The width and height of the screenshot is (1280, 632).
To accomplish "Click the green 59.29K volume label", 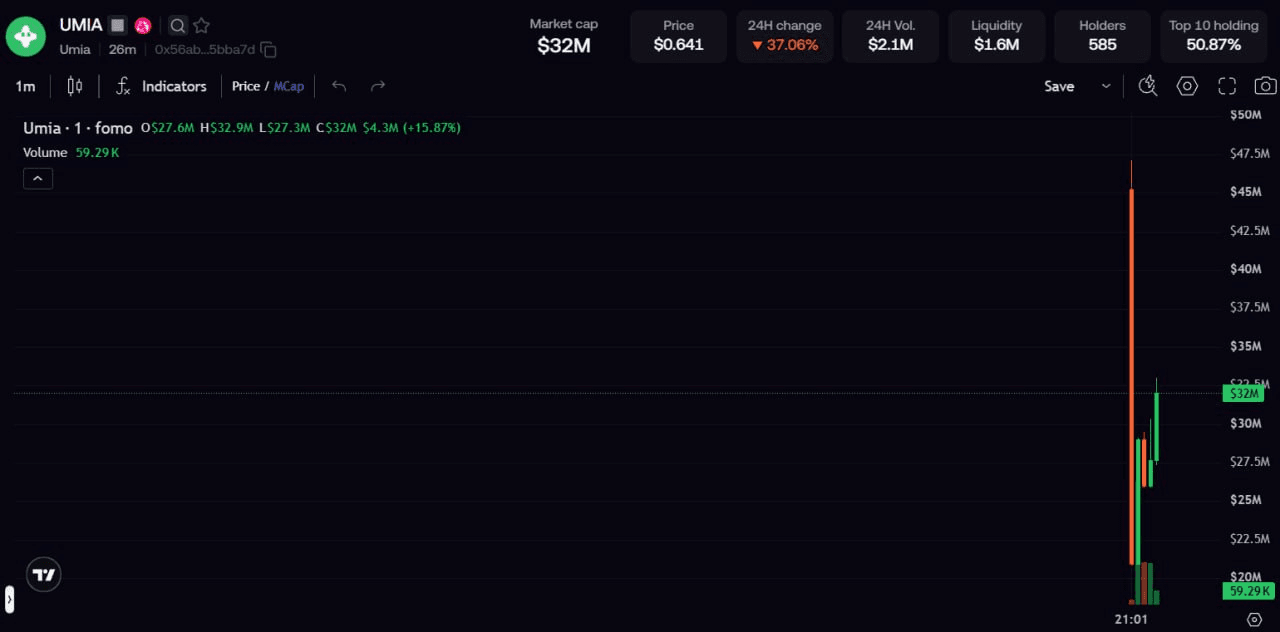I will [x=1248, y=591].
